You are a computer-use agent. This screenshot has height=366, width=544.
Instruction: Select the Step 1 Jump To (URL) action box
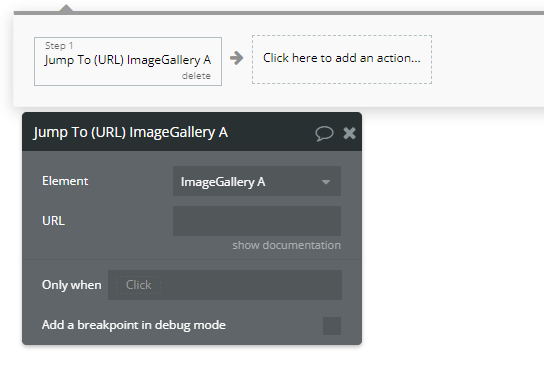pyautogui.click(x=128, y=61)
